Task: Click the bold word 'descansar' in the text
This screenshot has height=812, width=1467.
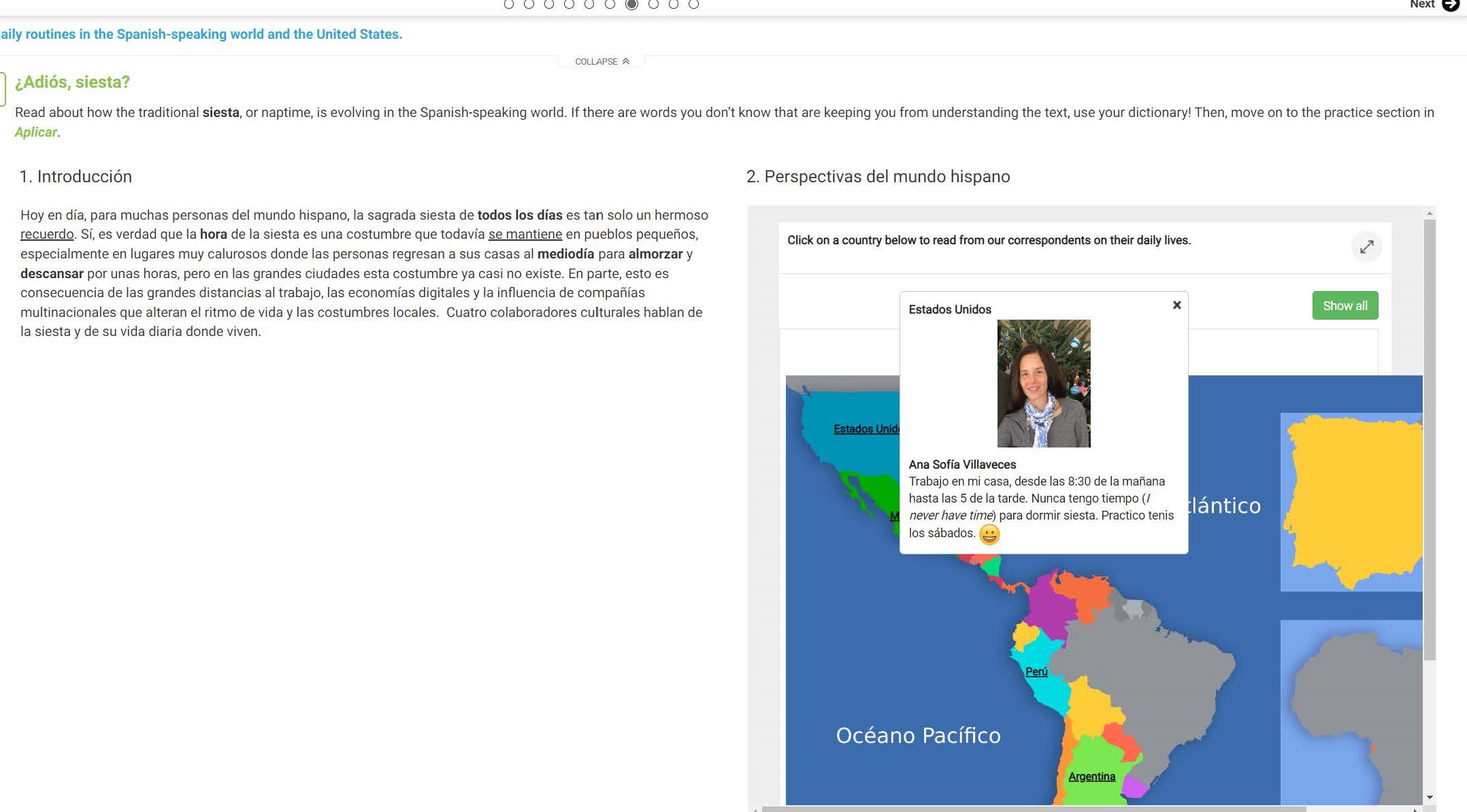Action: [52, 274]
